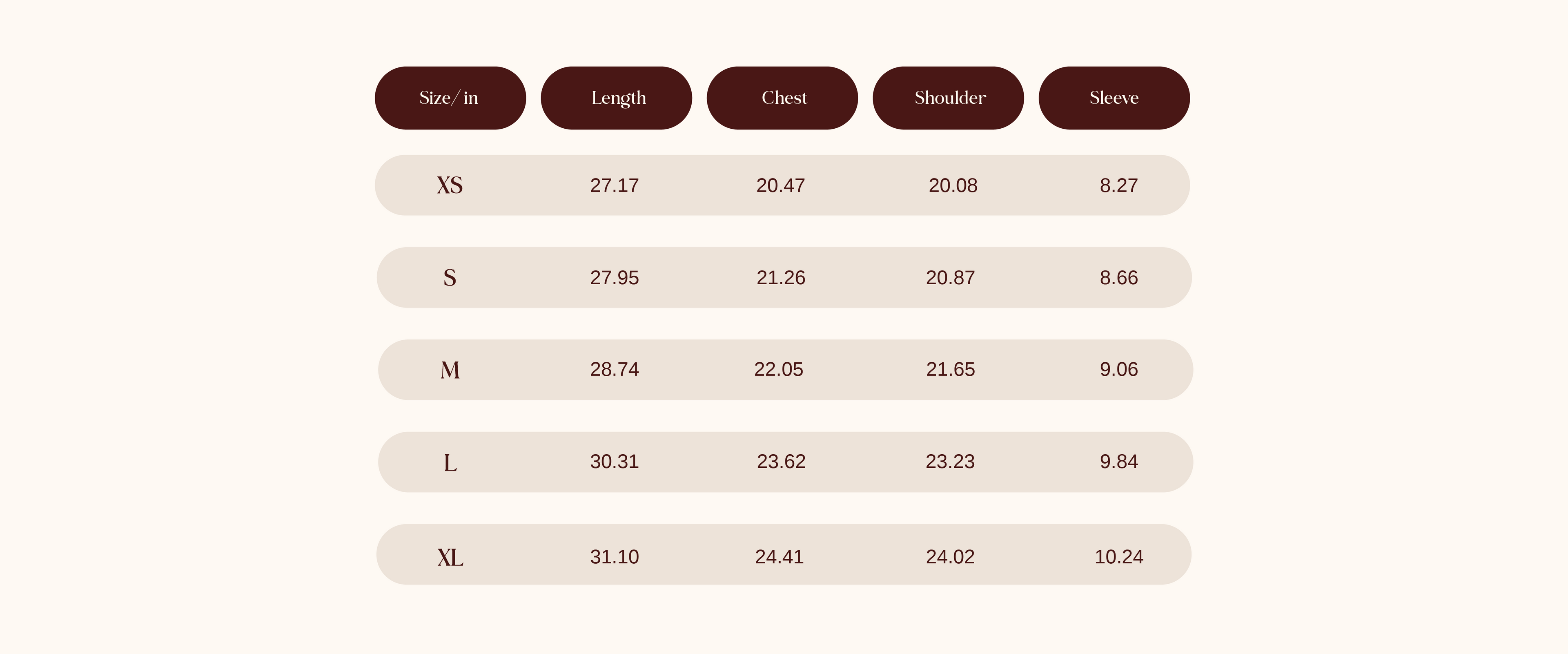Select the S size row label
Viewport: 1568px width, 654px height.
pos(450,278)
